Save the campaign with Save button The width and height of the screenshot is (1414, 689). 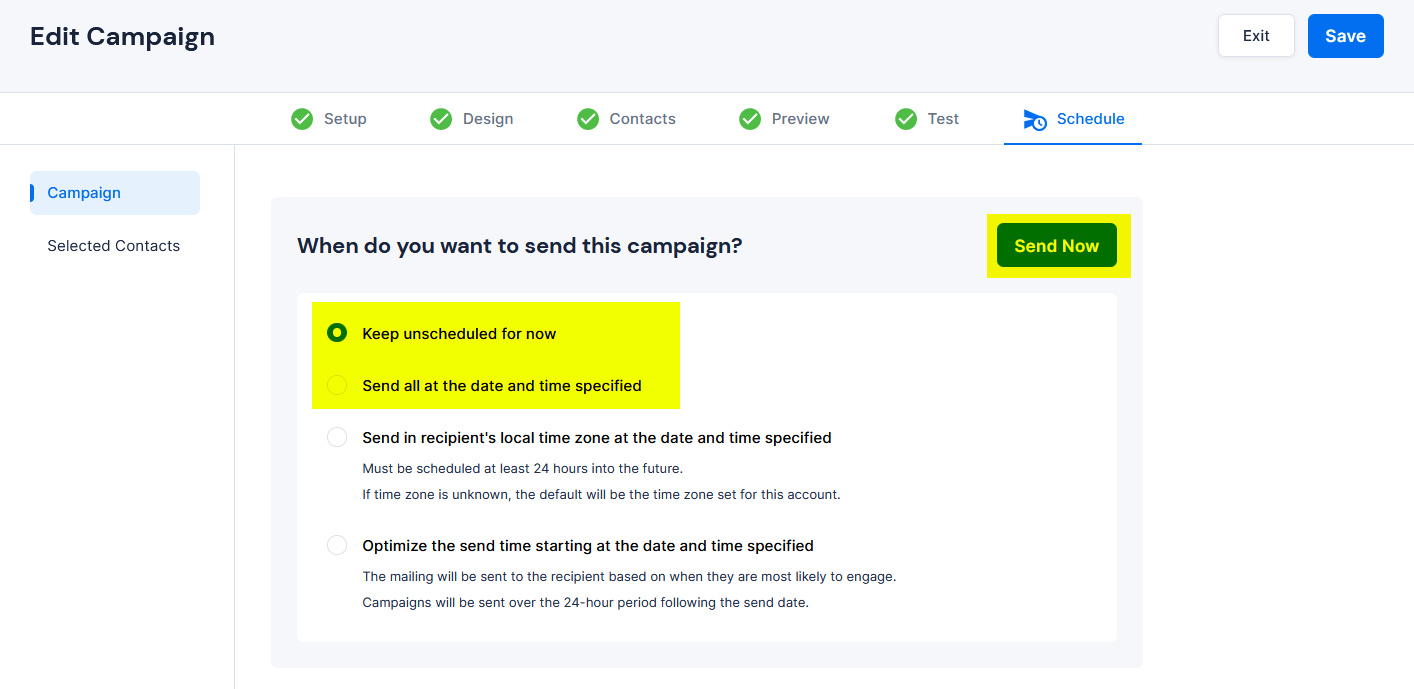click(1346, 36)
